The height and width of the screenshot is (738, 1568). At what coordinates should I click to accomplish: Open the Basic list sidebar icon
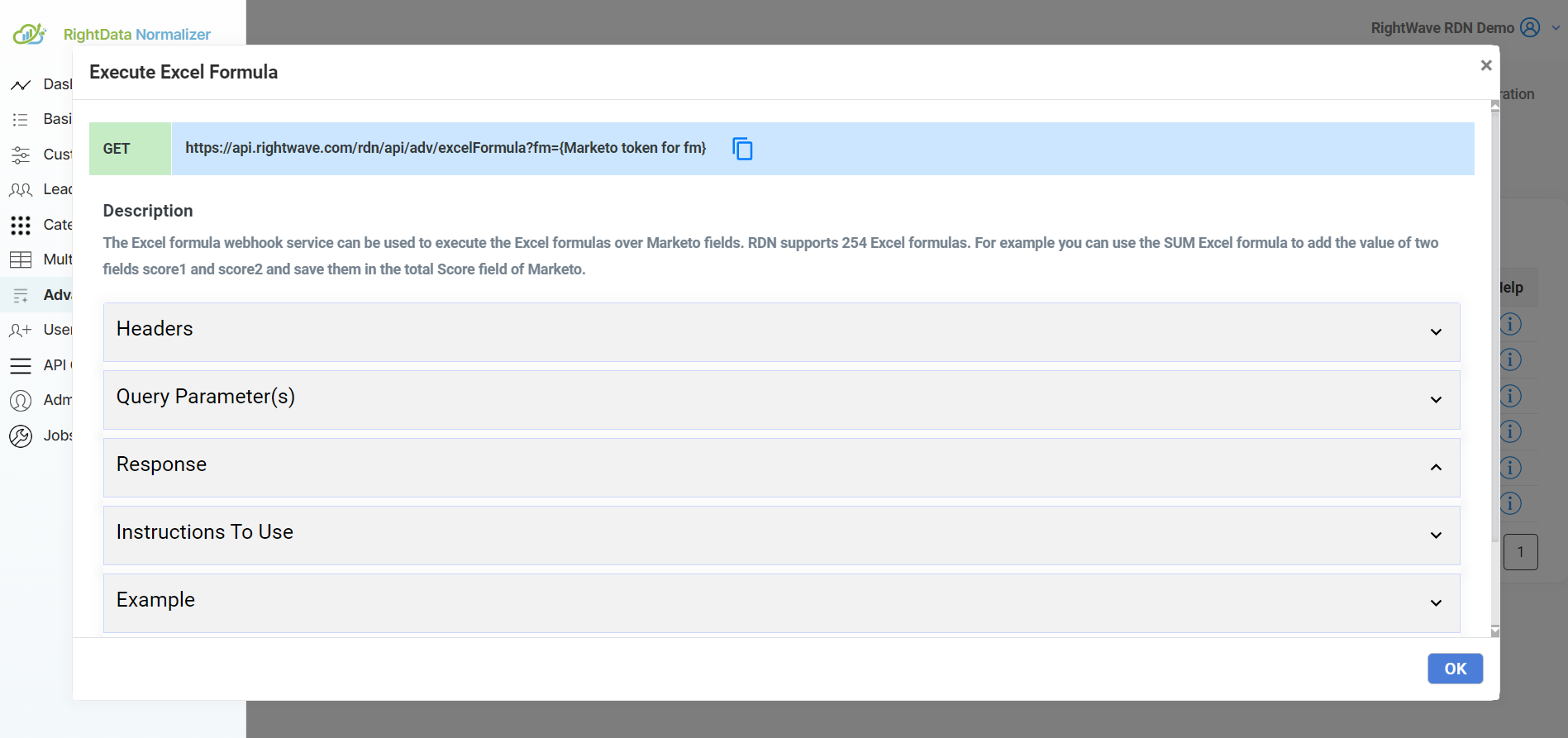pos(21,120)
